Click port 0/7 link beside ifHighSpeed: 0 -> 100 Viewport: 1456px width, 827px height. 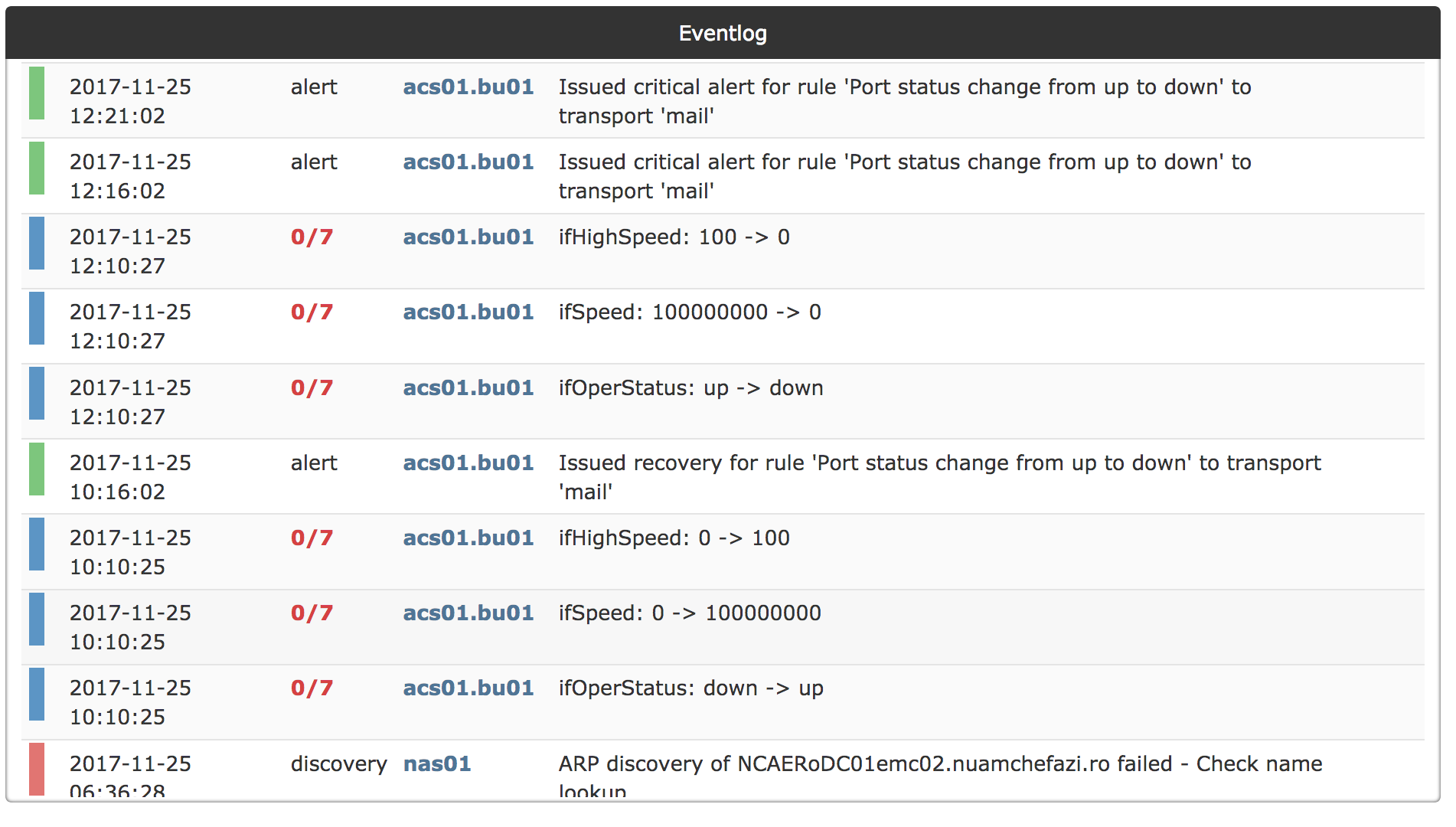[312, 538]
